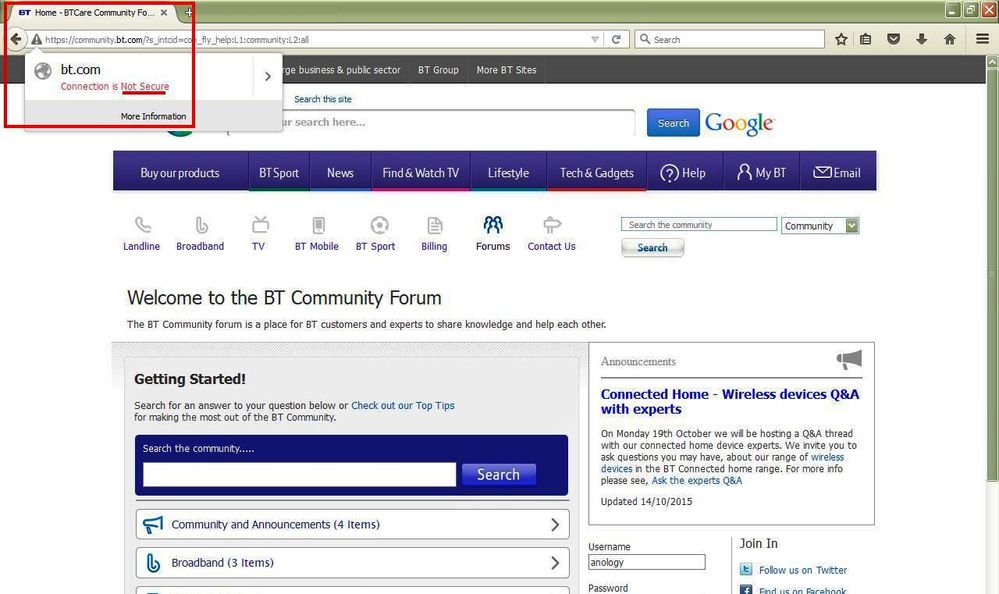Click the Announcements megaphone icon
999x594 pixels.
pyautogui.click(x=849, y=359)
